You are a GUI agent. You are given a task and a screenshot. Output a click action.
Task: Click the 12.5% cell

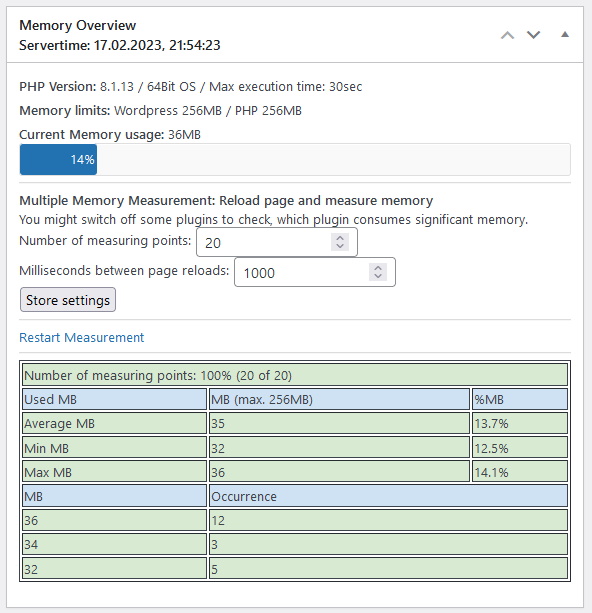(520, 448)
